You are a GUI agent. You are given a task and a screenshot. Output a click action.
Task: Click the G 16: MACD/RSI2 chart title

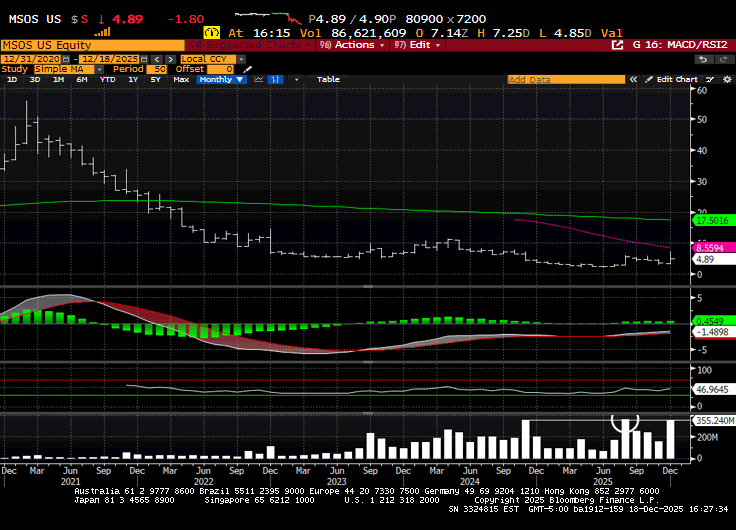[x=680, y=45]
